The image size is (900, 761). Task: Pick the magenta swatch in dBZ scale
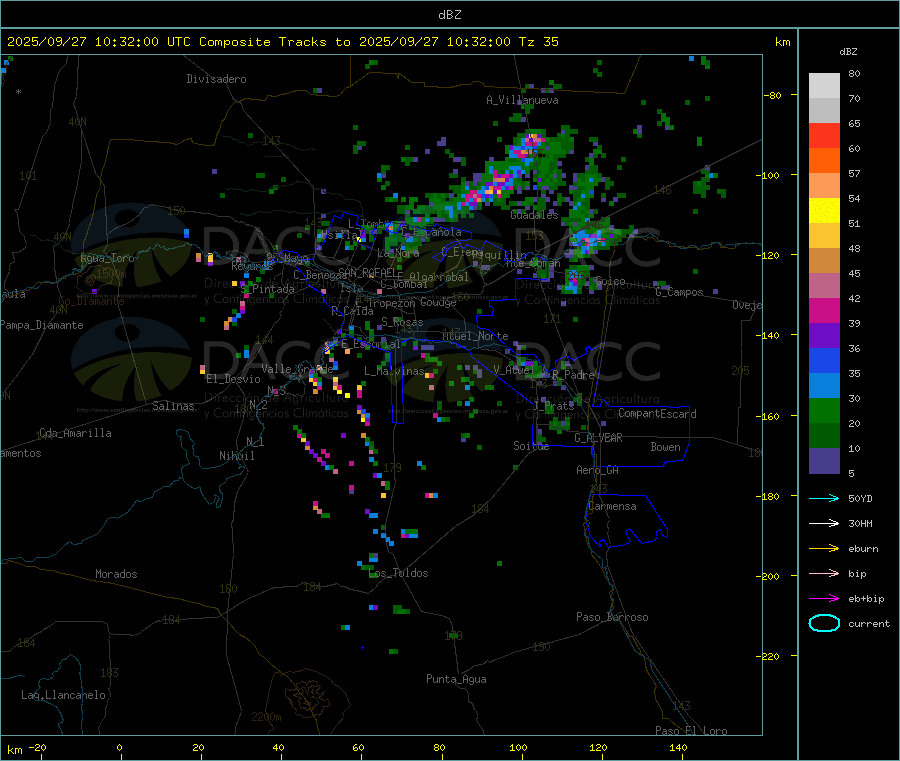824,310
